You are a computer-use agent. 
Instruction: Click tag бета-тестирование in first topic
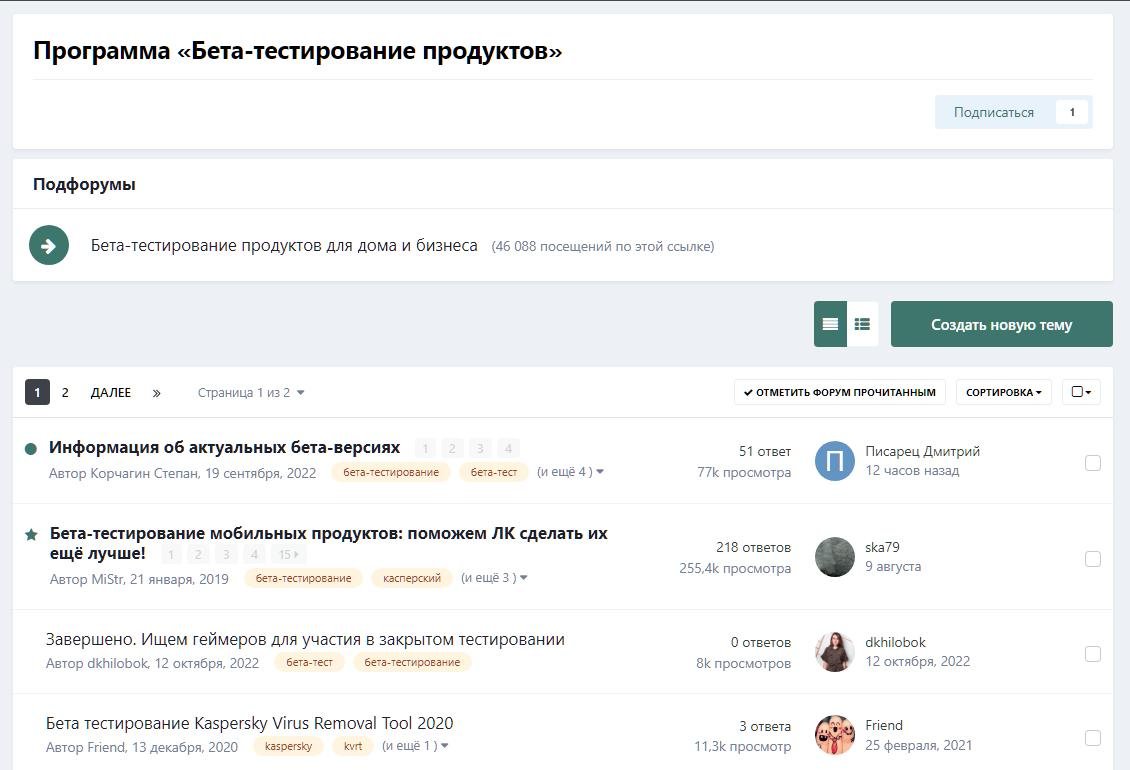point(391,472)
